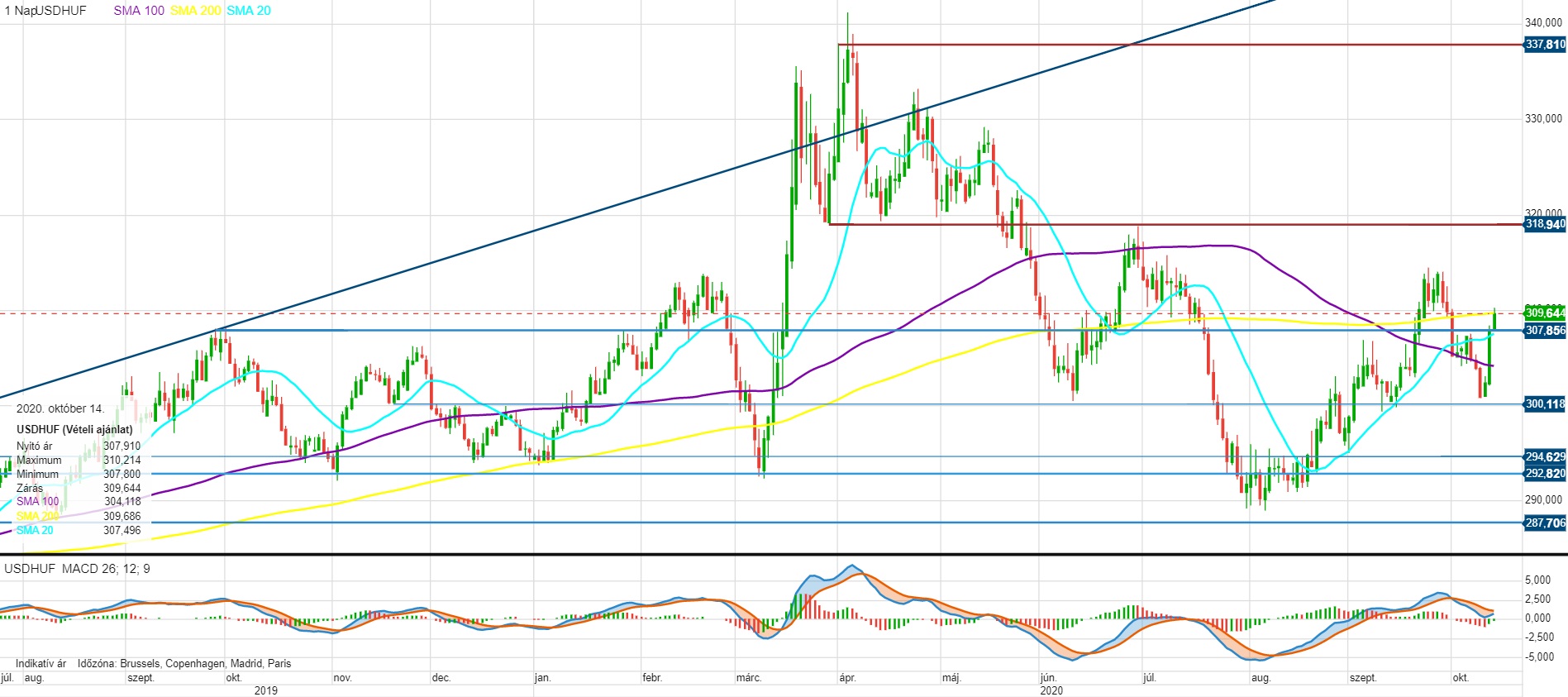Click the 340,000 price axis tick
The image size is (1568, 697).
click(1544, 23)
